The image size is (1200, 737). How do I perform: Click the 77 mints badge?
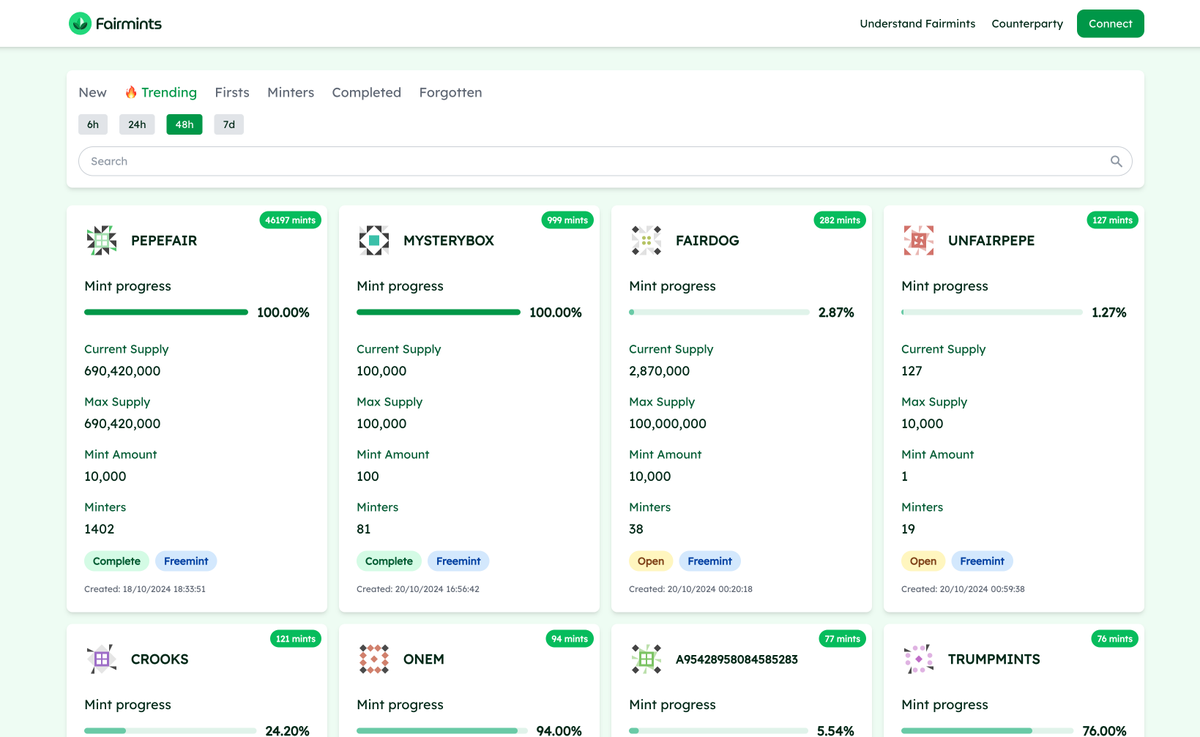tap(842, 639)
